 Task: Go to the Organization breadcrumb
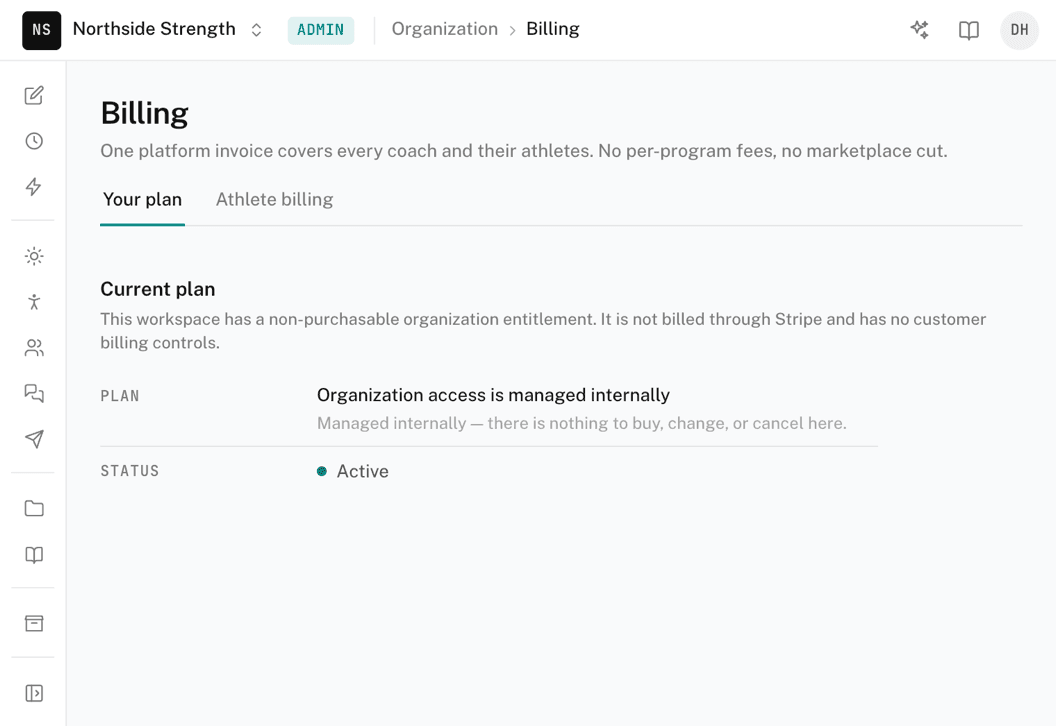(x=444, y=29)
